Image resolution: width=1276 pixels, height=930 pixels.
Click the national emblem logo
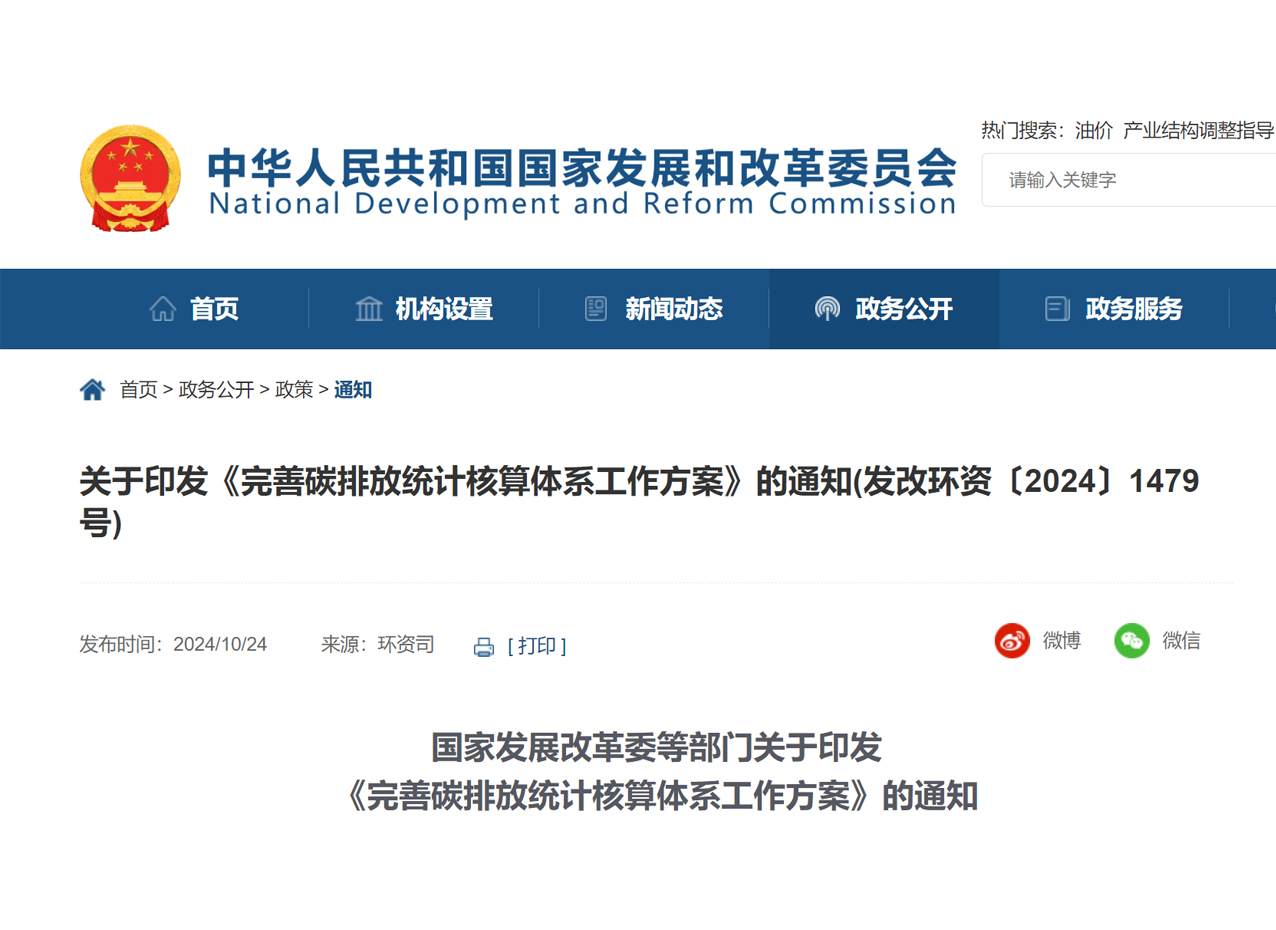coord(130,180)
